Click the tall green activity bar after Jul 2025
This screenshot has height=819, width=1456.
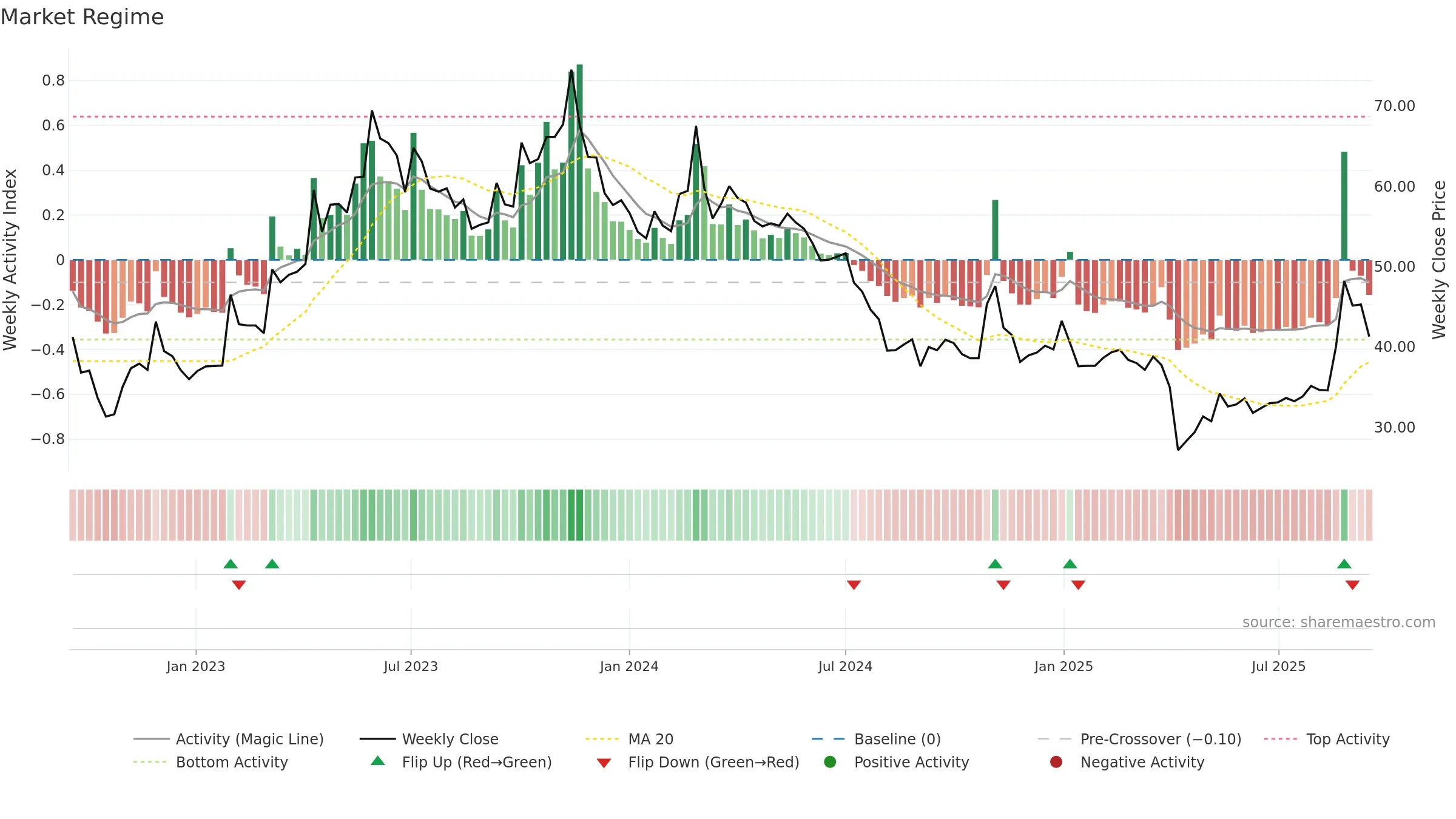[x=1344, y=206]
